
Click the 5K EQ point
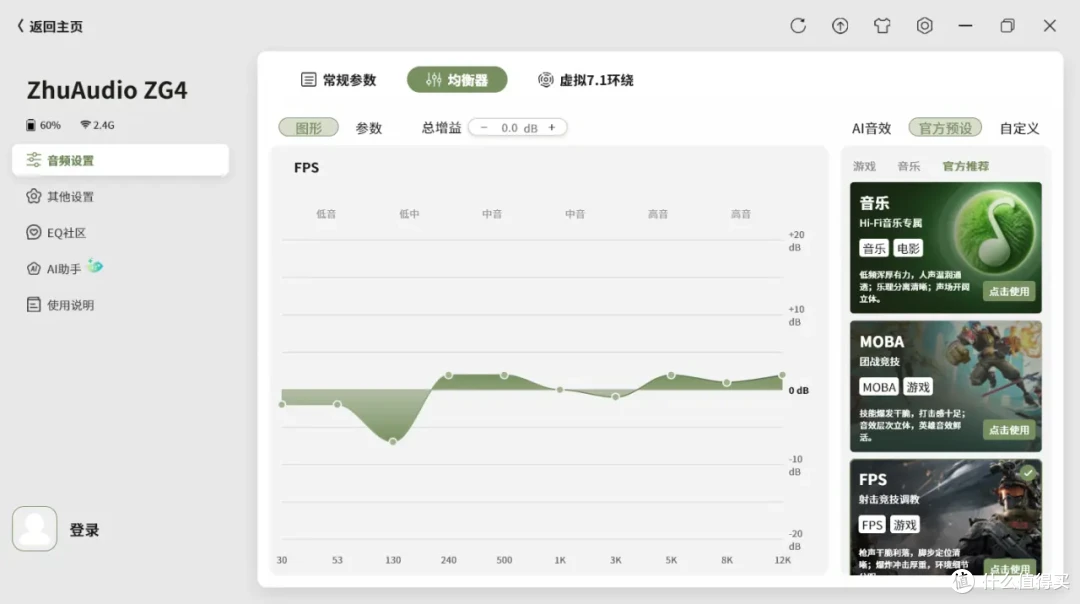[671, 375]
